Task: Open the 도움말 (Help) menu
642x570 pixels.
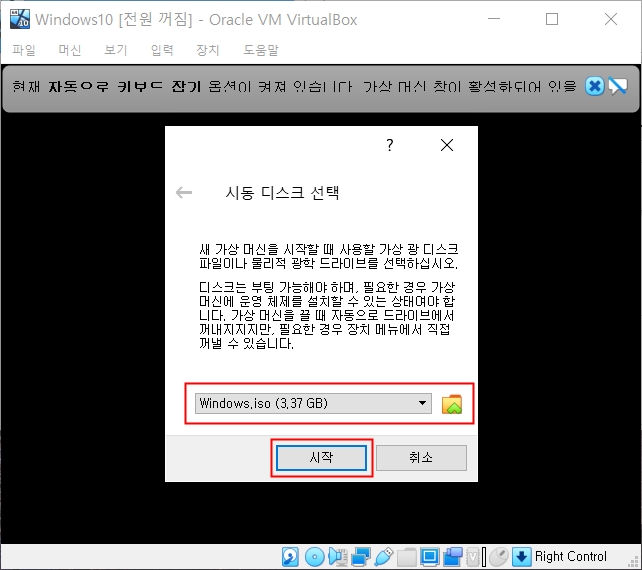Action: coord(261,50)
